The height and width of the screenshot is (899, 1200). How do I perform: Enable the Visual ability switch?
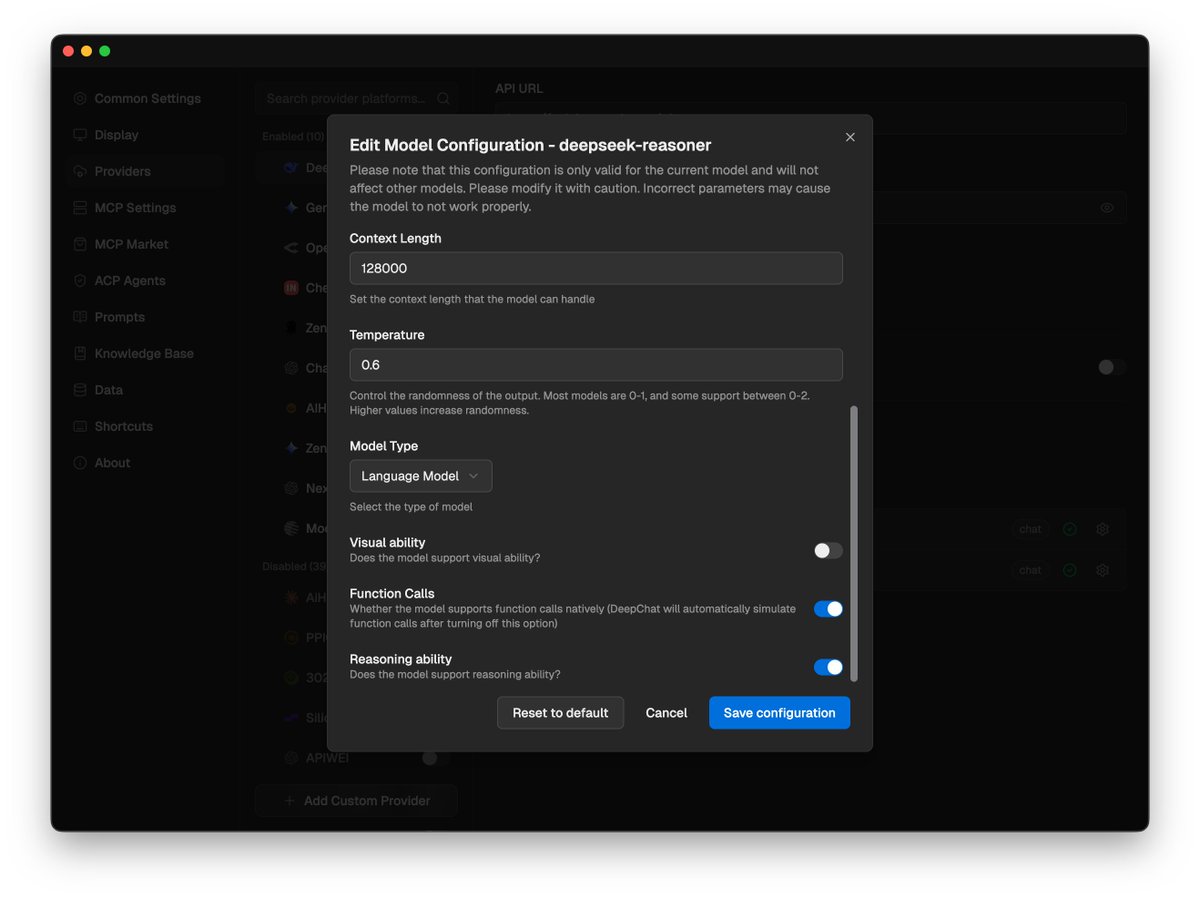828,550
